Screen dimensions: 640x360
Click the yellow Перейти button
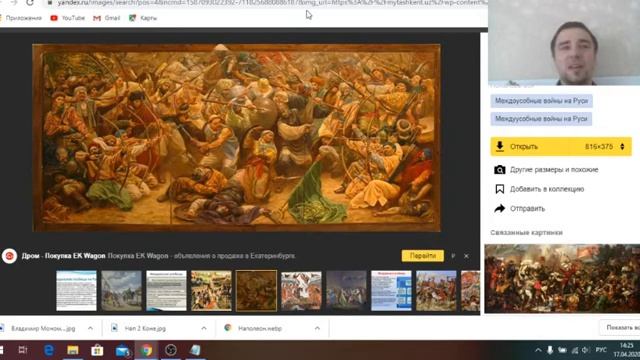pos(422,256)
